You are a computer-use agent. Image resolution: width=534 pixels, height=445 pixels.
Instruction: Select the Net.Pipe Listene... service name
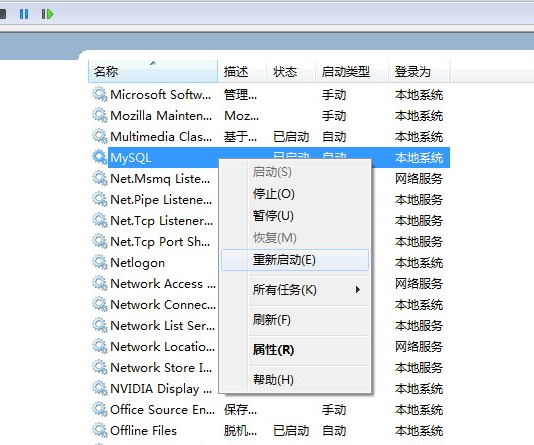(x=161, y=200)
